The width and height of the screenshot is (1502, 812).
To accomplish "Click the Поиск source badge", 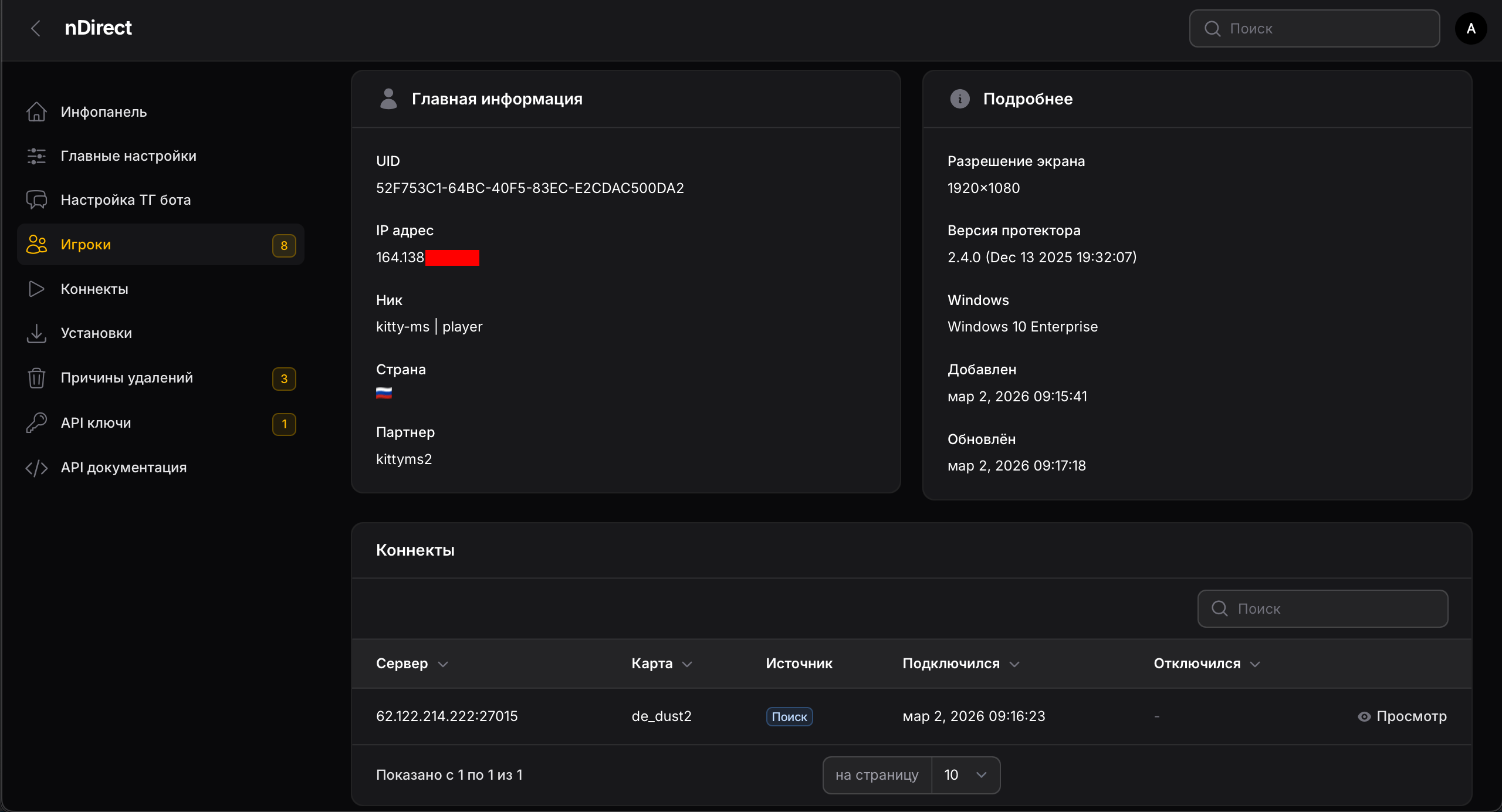I will pos(789,716).
